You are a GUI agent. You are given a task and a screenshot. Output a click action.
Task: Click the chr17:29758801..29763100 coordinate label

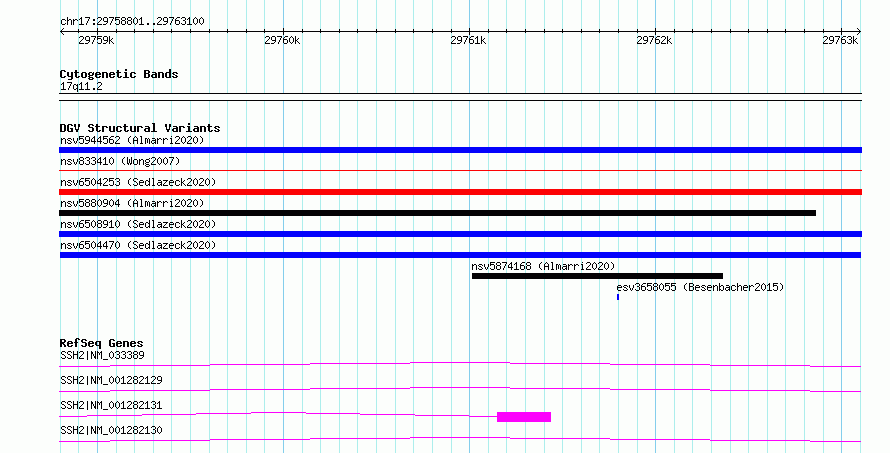click(x=132, y=21)
